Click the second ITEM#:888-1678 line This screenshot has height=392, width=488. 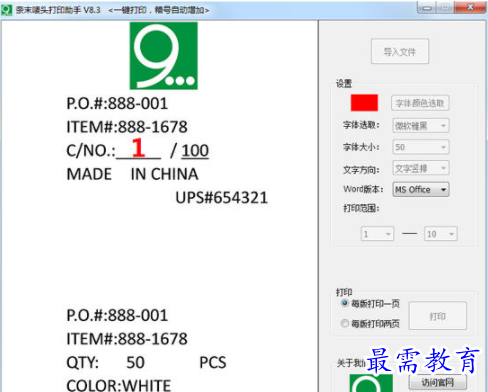click(x=127, y=339)
